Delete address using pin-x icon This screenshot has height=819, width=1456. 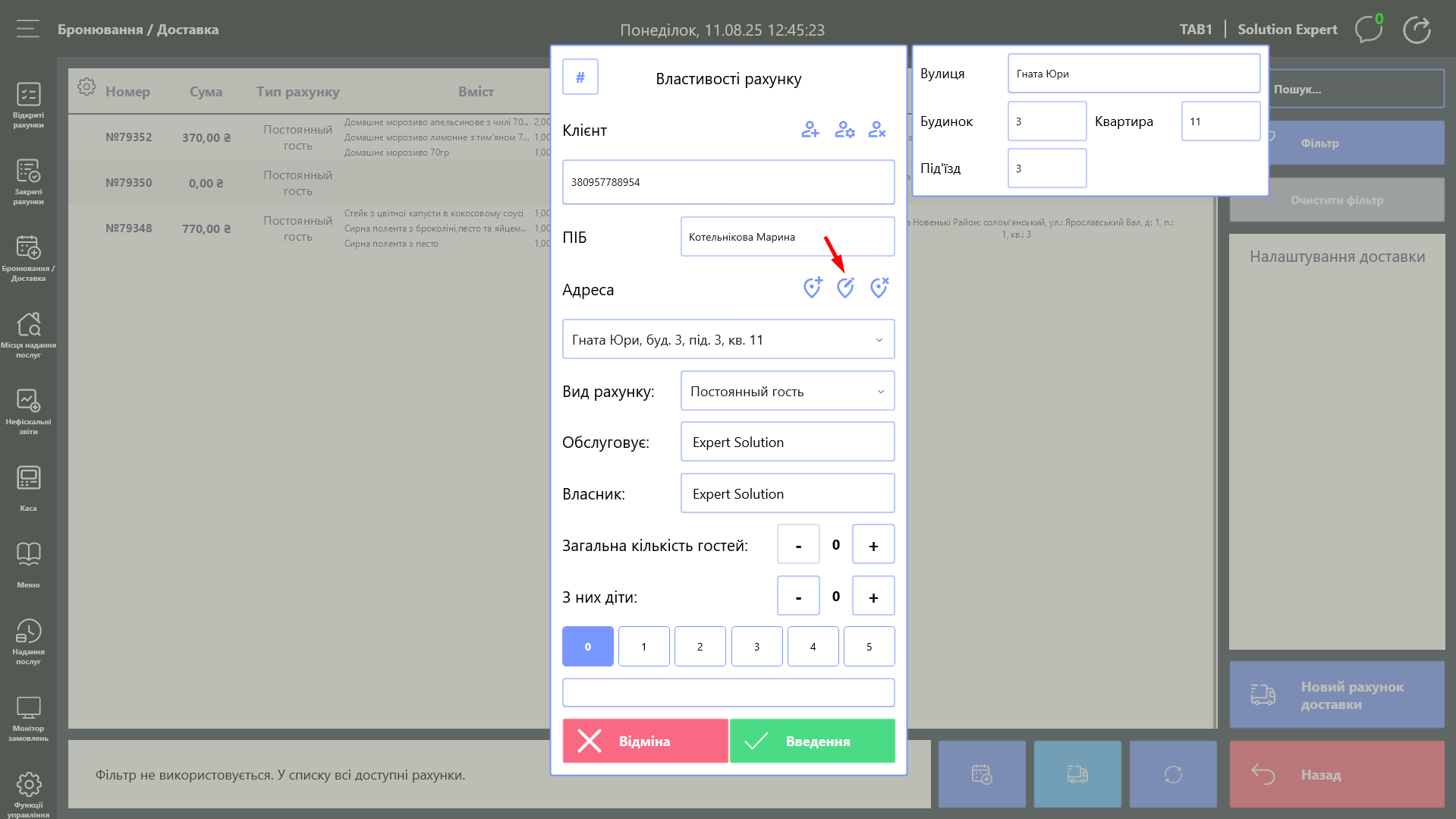click(x=879, y=288)
